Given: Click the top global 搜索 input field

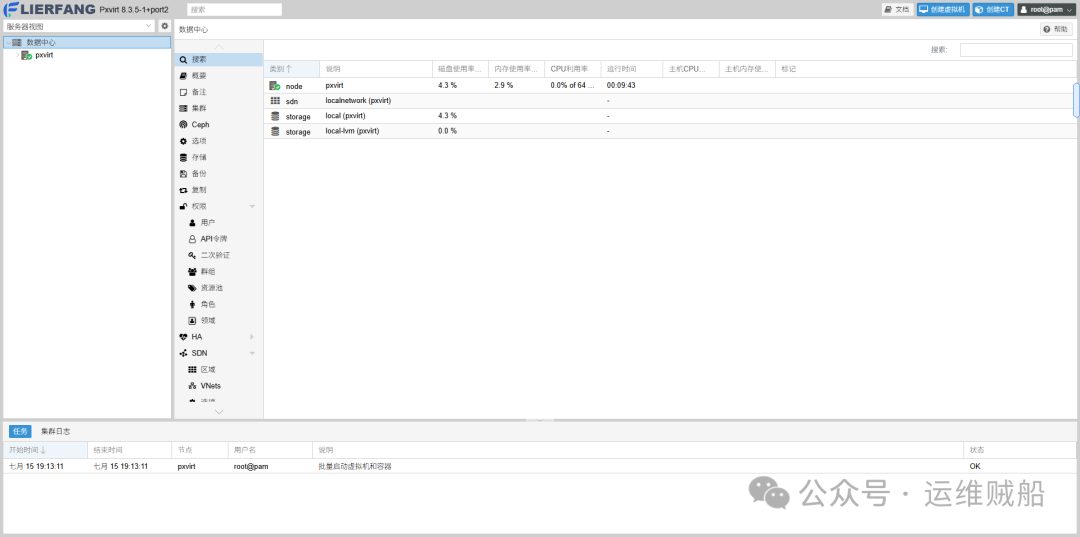Looking at the screenshot, I should pyautogui.click(x=235, y=10).
